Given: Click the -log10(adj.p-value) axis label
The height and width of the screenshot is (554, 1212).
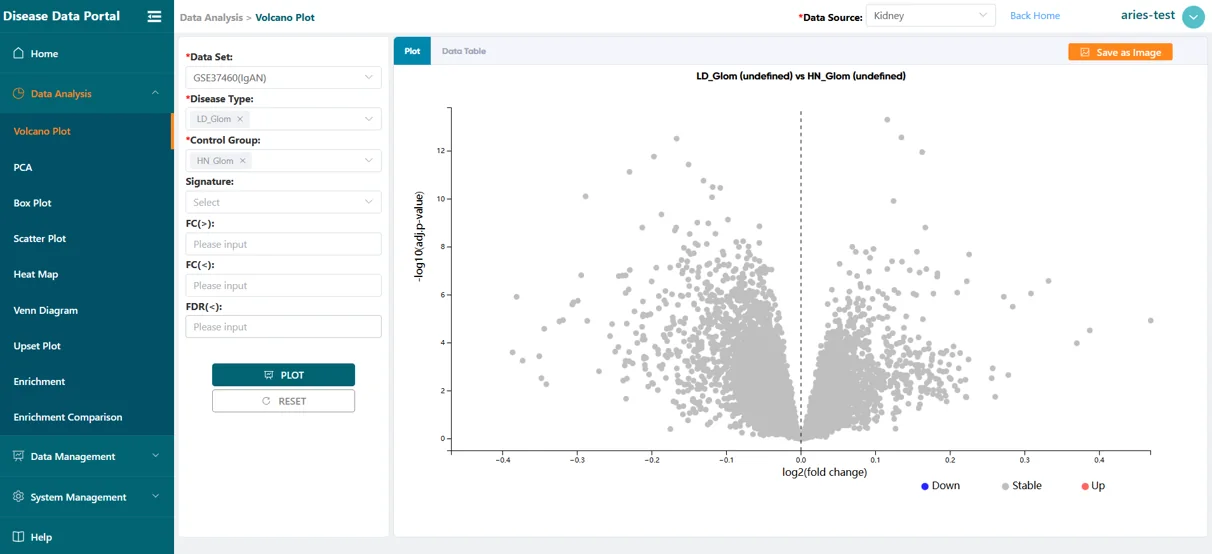Looking at the screenshot, I should pos(420,235).
